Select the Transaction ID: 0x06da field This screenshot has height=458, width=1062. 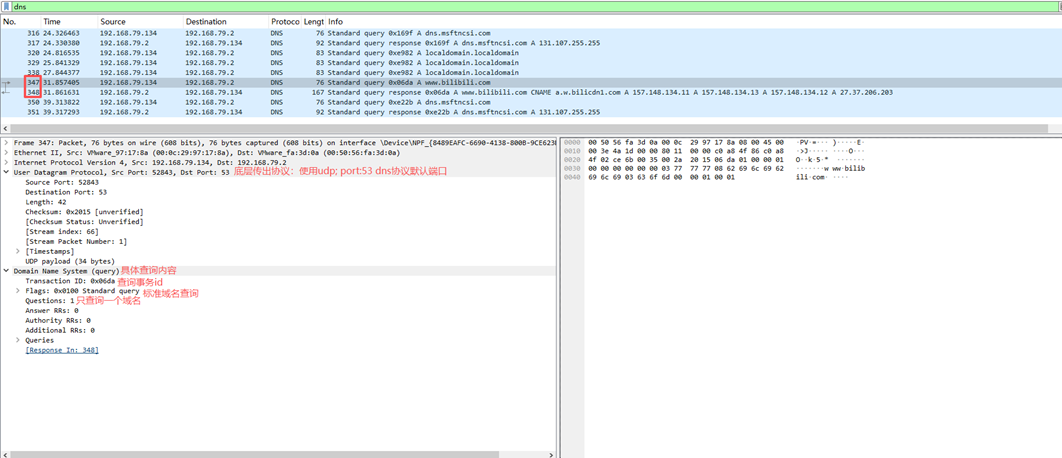coord(70,281)
